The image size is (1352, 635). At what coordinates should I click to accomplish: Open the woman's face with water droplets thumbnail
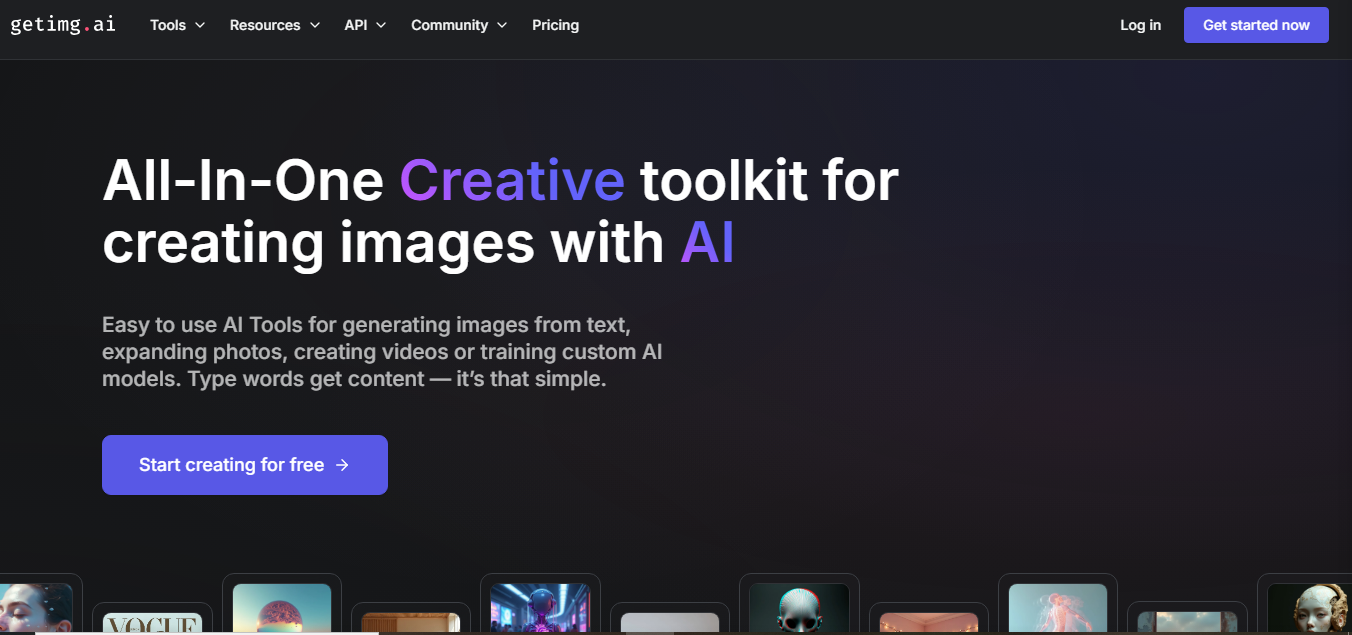(x=36, y=609)
